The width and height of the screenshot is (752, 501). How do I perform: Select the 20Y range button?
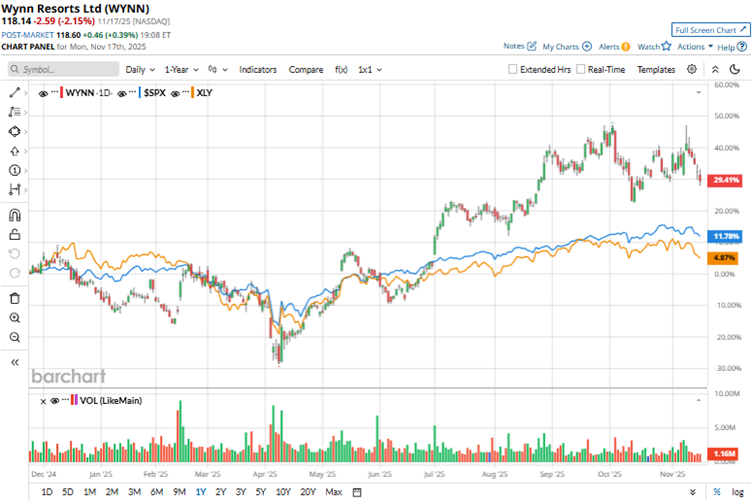coord(308,492)
